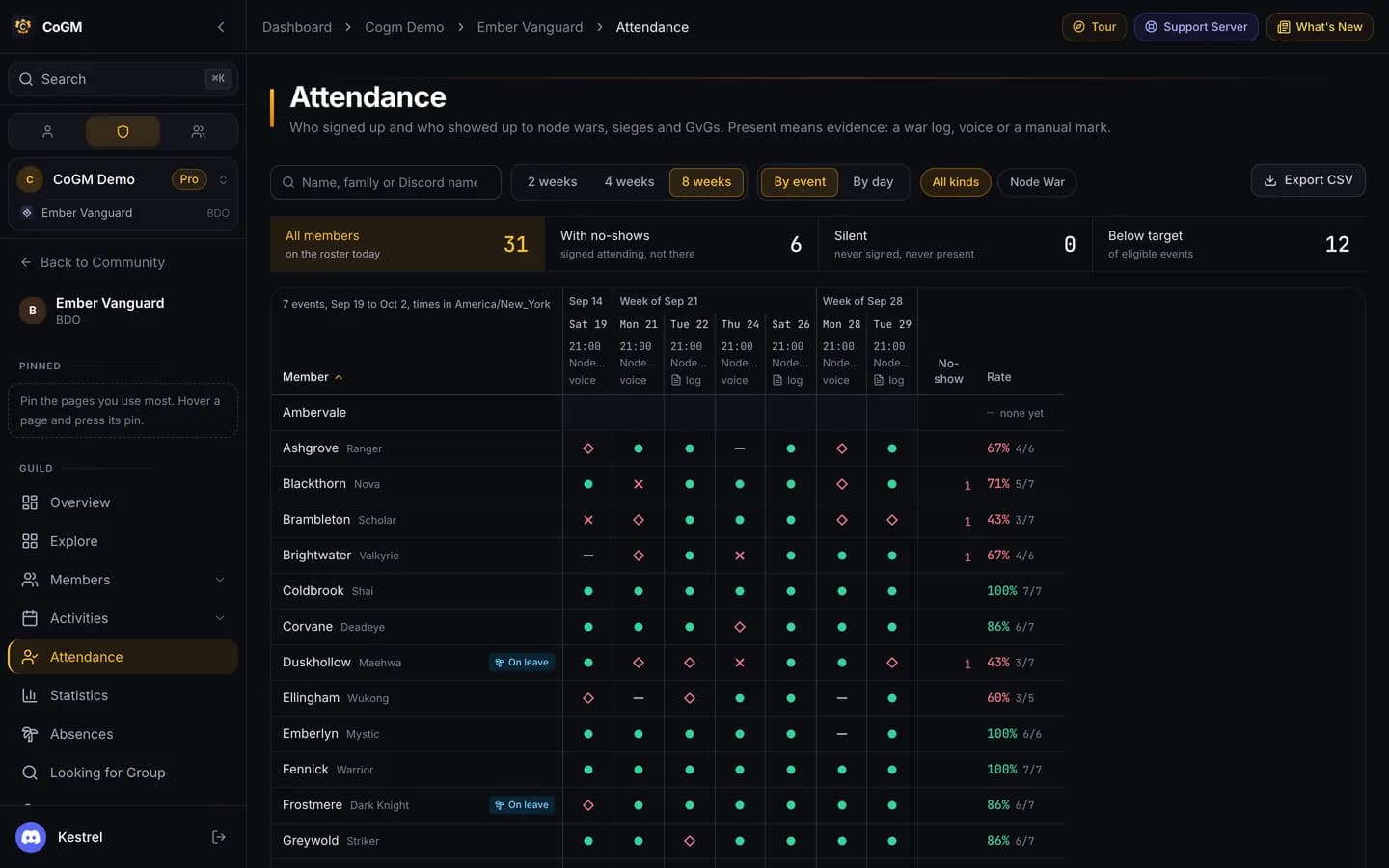
Task: Export attendance as CSV
Action: click(1308, 180)
